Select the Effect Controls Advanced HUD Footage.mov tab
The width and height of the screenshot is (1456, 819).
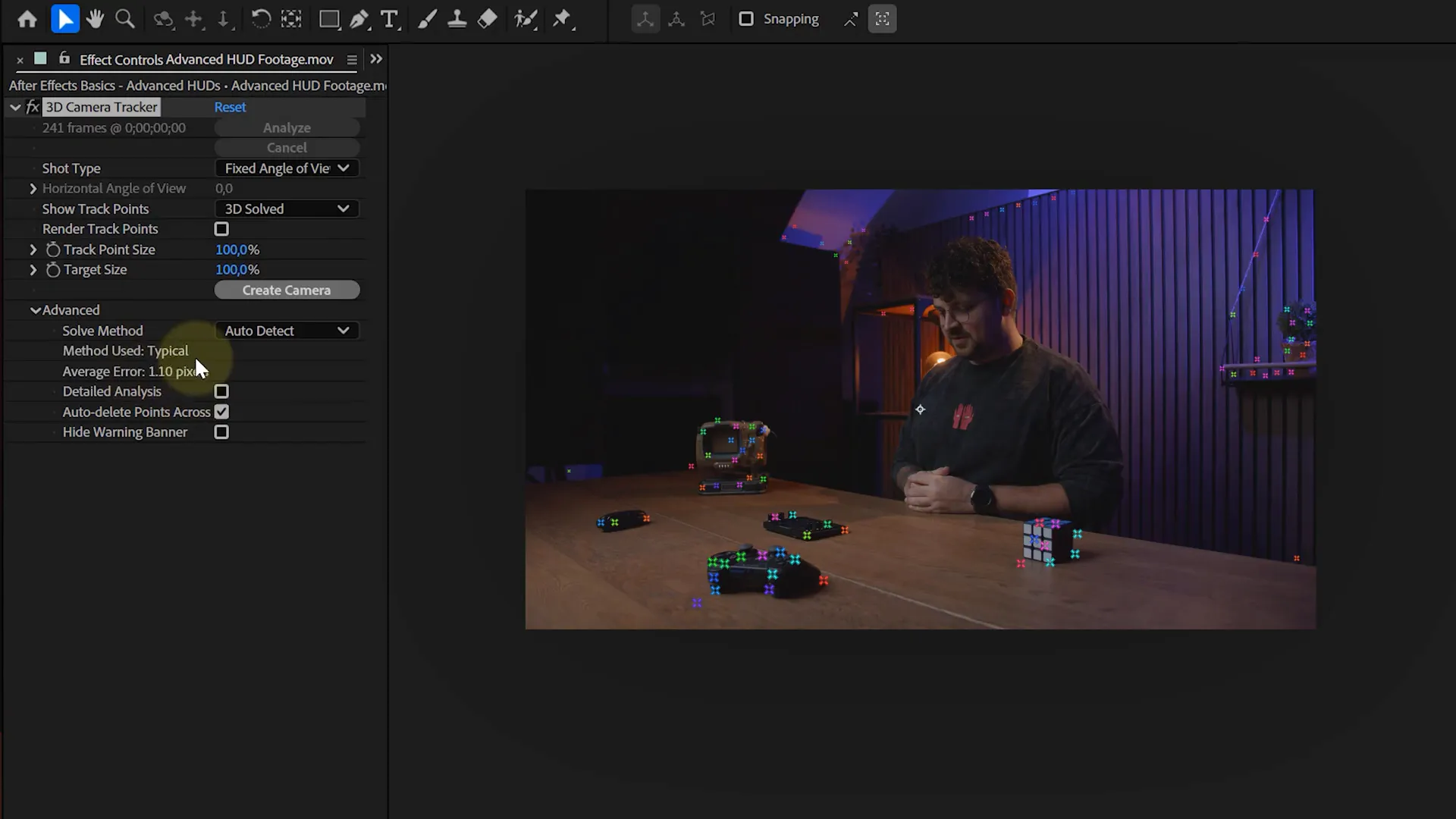click(206, 59)
